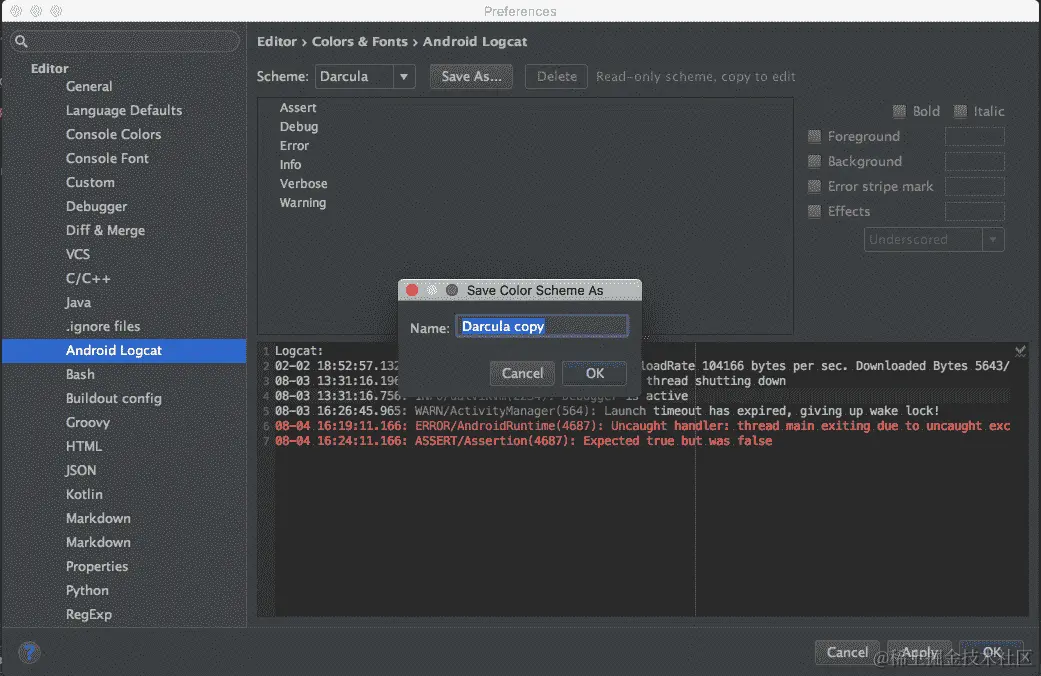Open Console Colors in sidebar

coord(114,134)
